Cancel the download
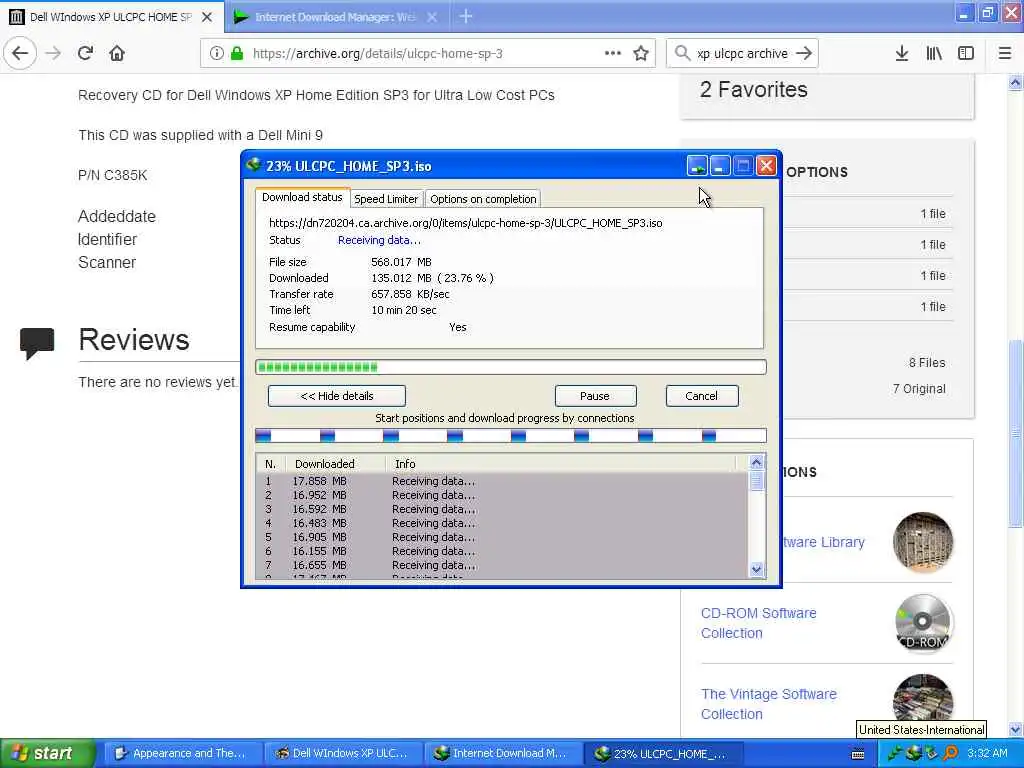 click(701, 396)
